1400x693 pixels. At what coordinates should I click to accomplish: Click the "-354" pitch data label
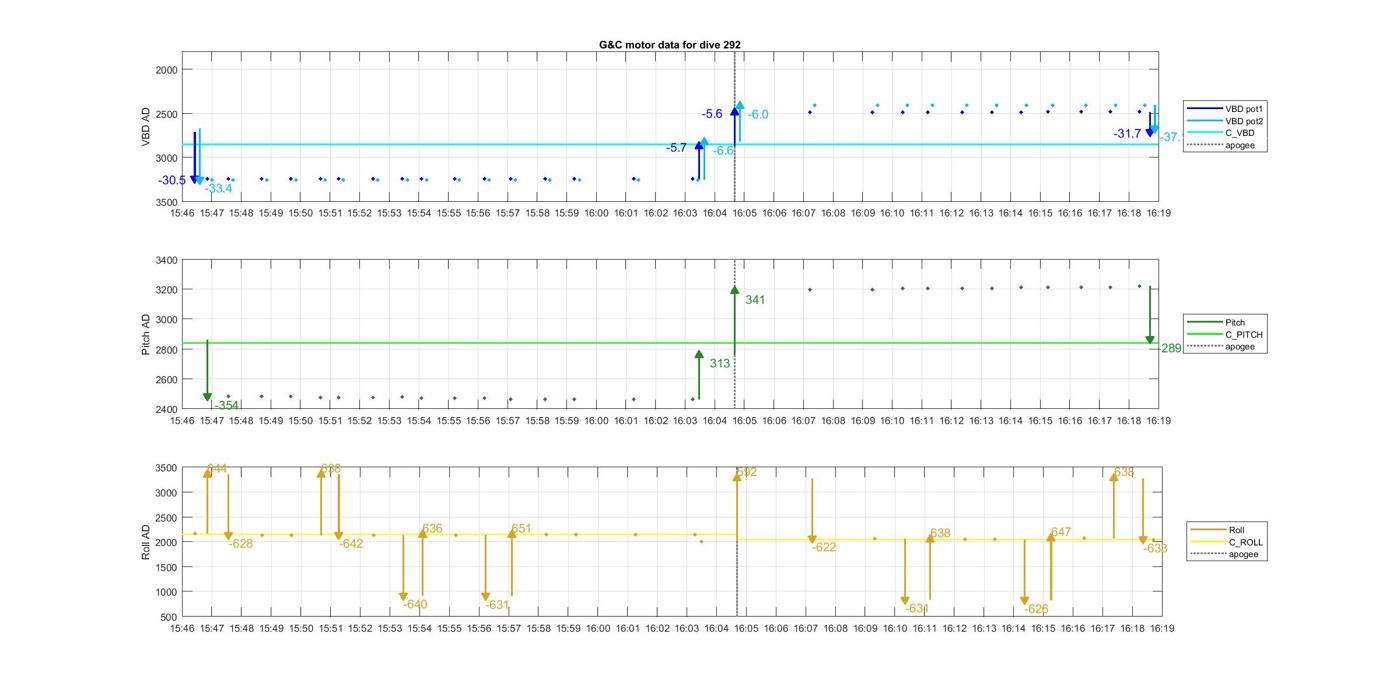point(226,405)
